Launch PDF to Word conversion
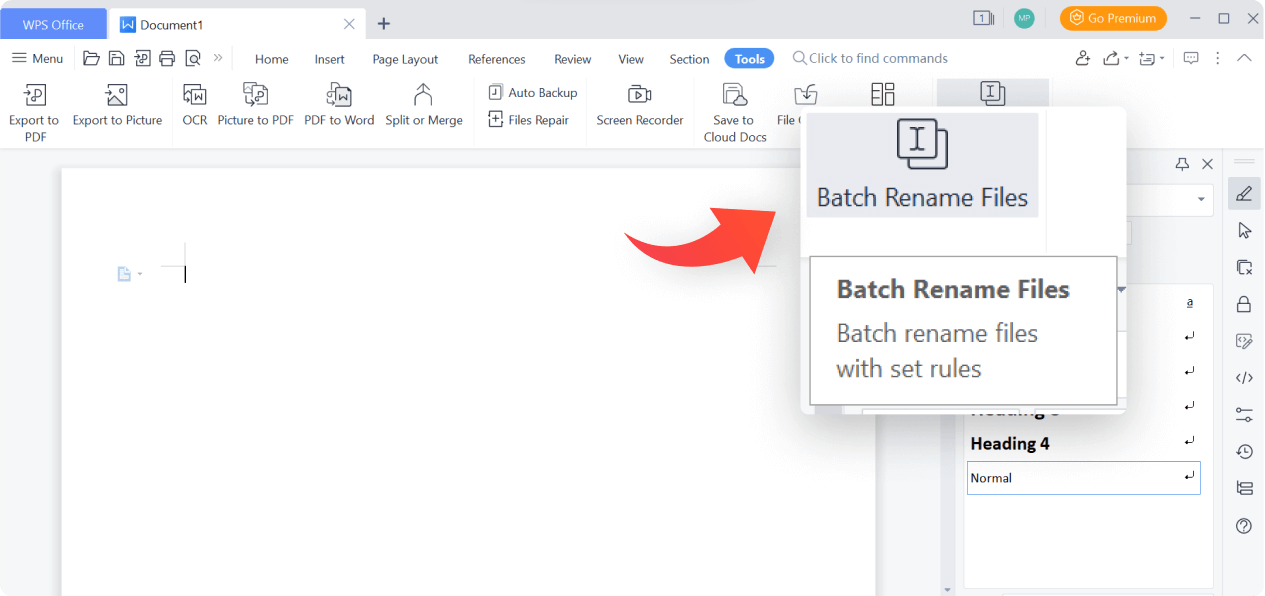Image resolution: width=1265 pixels, height=596 pixels. (339, 103)
